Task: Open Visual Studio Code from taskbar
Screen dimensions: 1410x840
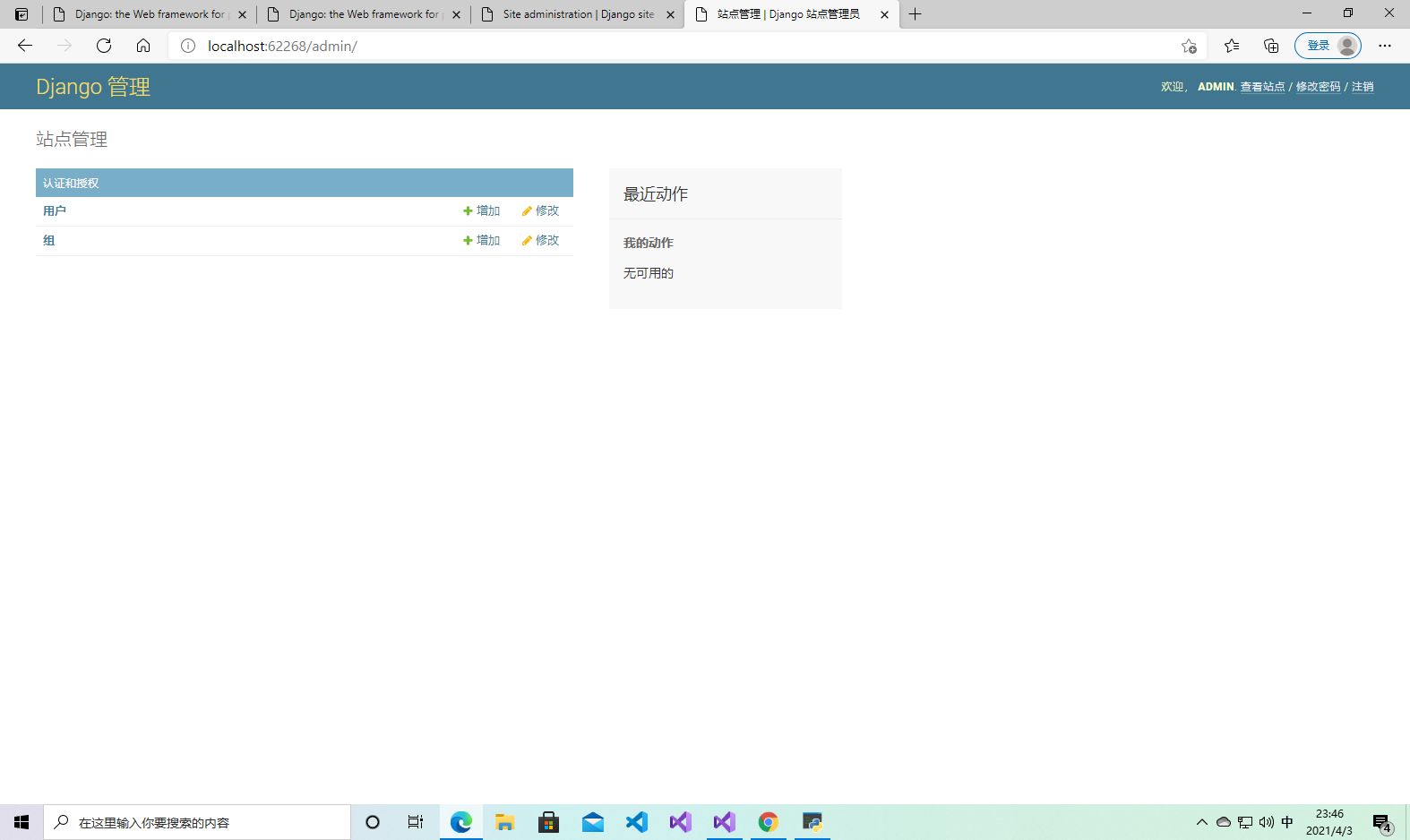Action: pos(637,822)
